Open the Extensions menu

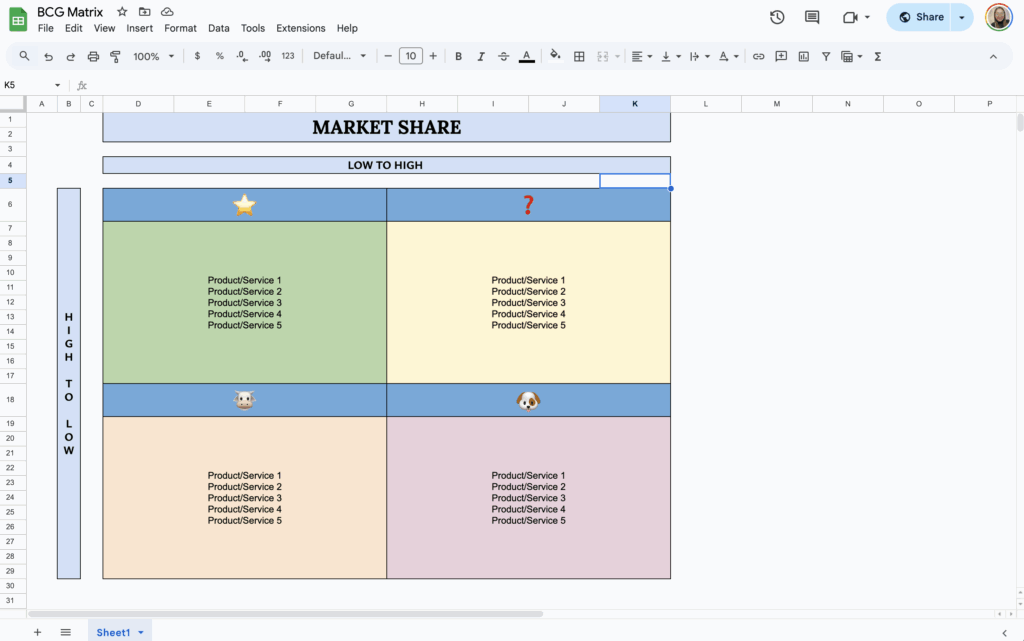click(300, 28)
